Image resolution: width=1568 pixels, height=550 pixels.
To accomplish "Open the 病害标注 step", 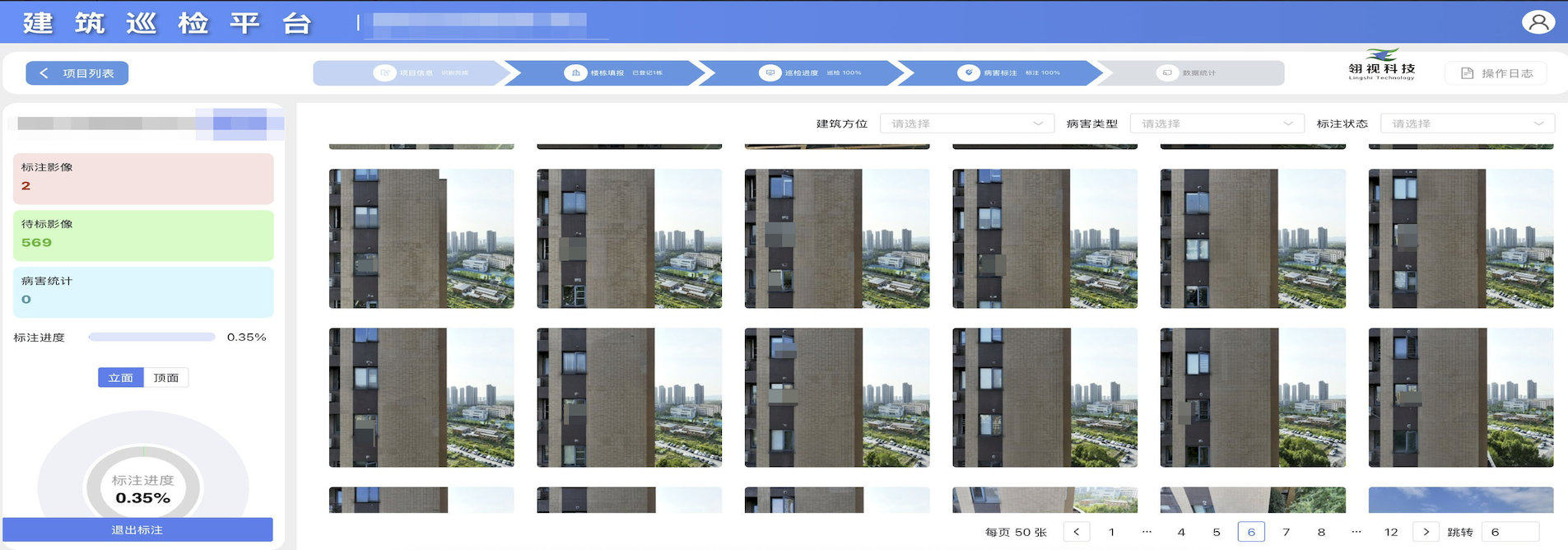I will 999,72.
